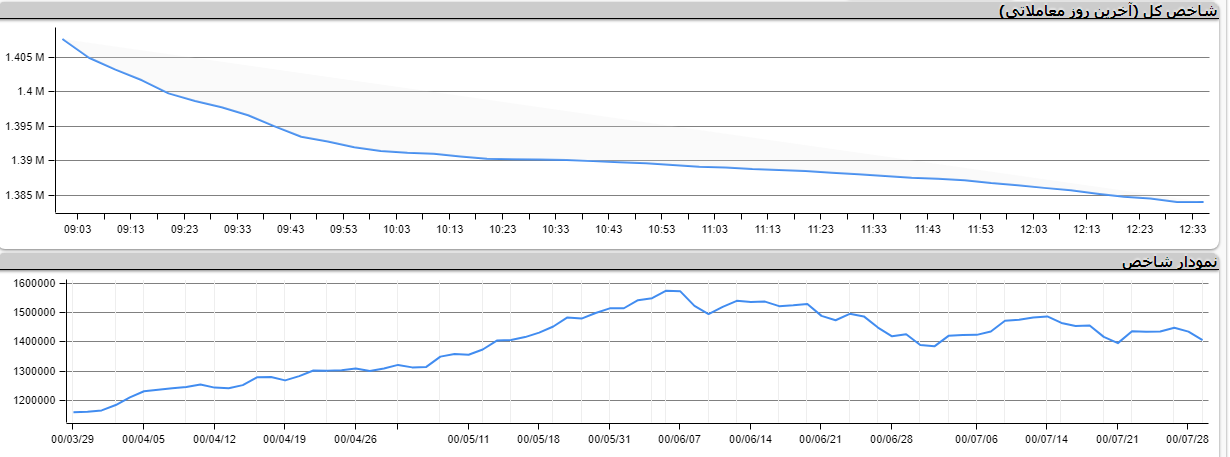Click the 'نمودار شاخص' panel header title
The image size is (1230, 457).
click(x=1170, y=262)
